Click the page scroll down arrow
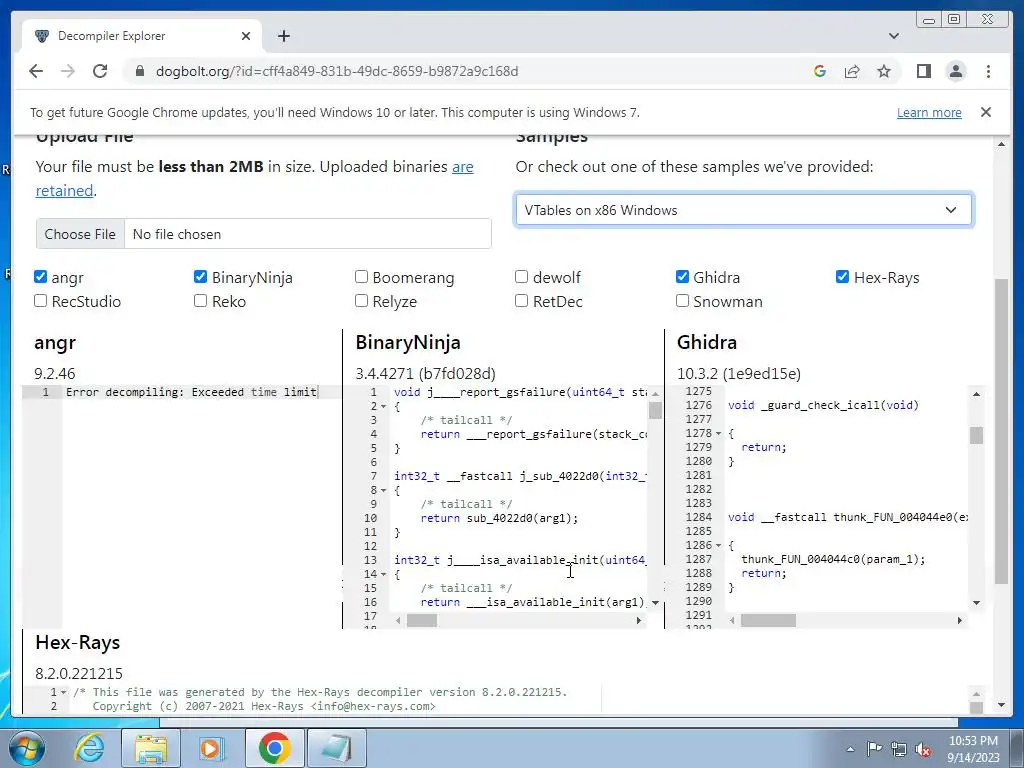Image resolution: width=1024 pixels, height=768 pixels. click(1002, 705)
